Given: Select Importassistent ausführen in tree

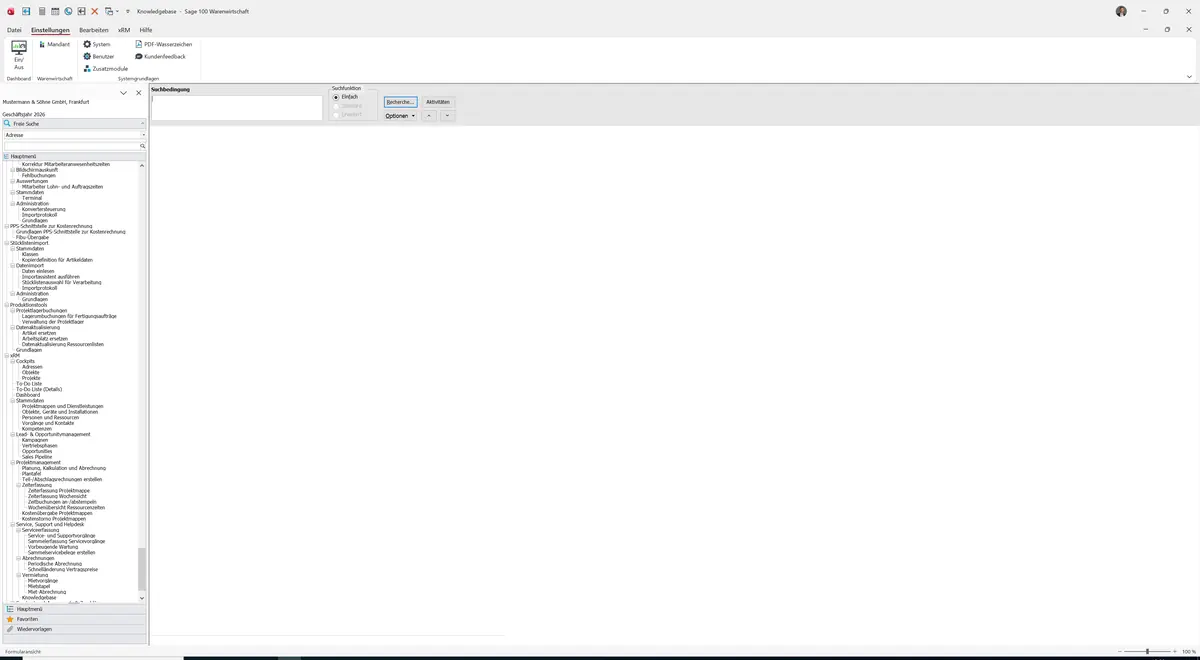Looking at the screenshot, I should click(x=50, y=276).
